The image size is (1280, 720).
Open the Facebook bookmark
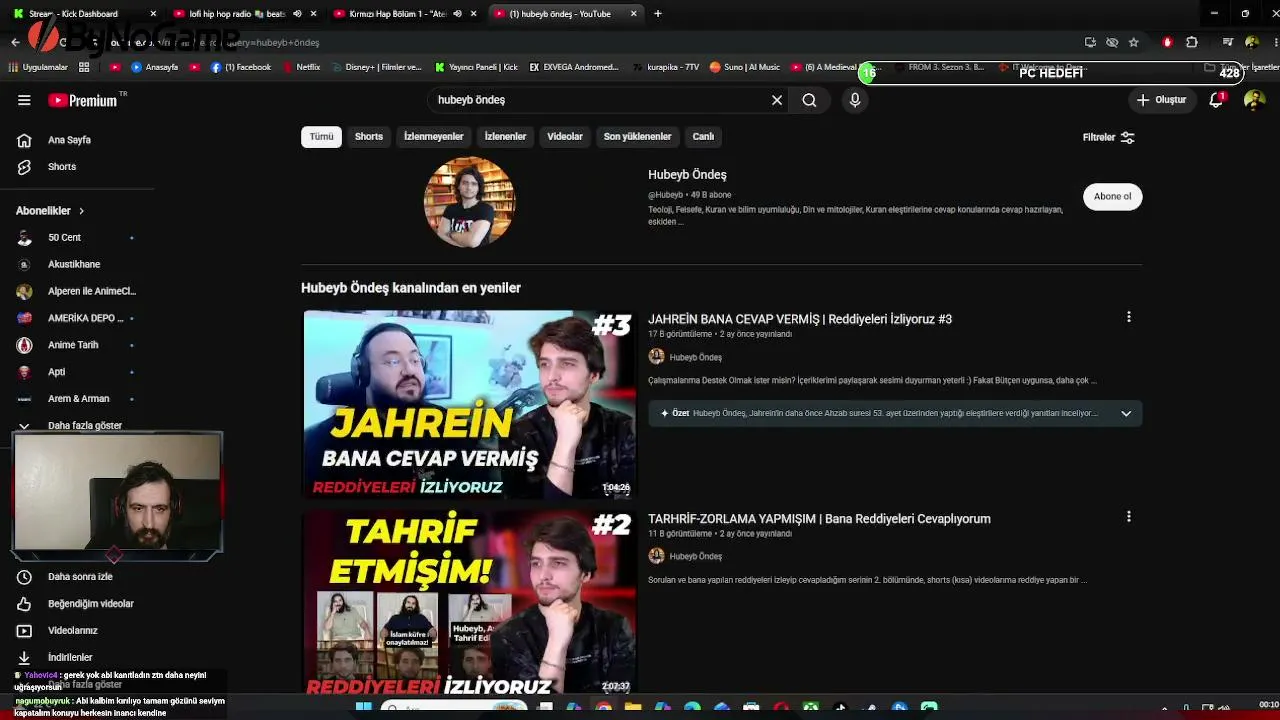tap(240, 68)
